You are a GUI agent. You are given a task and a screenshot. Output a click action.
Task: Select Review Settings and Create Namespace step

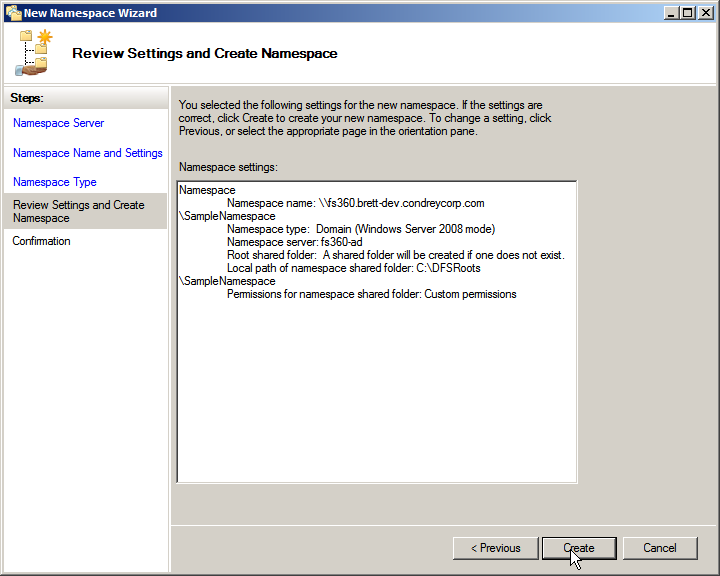pyautogui.click(x=85, y=211)
